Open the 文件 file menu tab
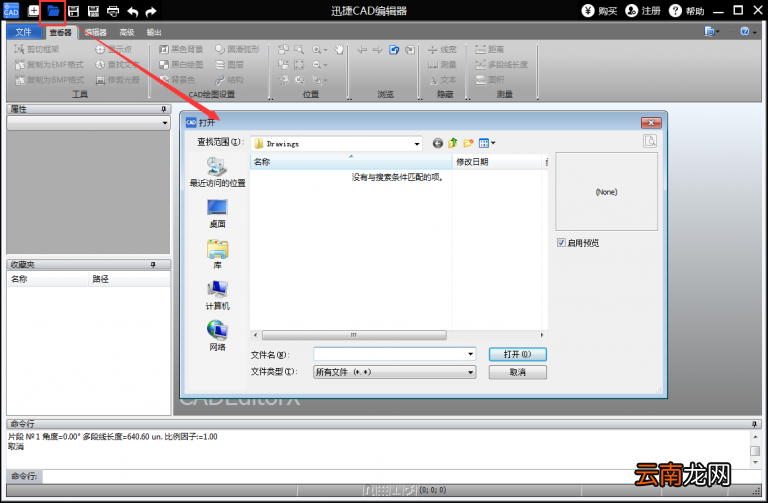 [24, 32]
